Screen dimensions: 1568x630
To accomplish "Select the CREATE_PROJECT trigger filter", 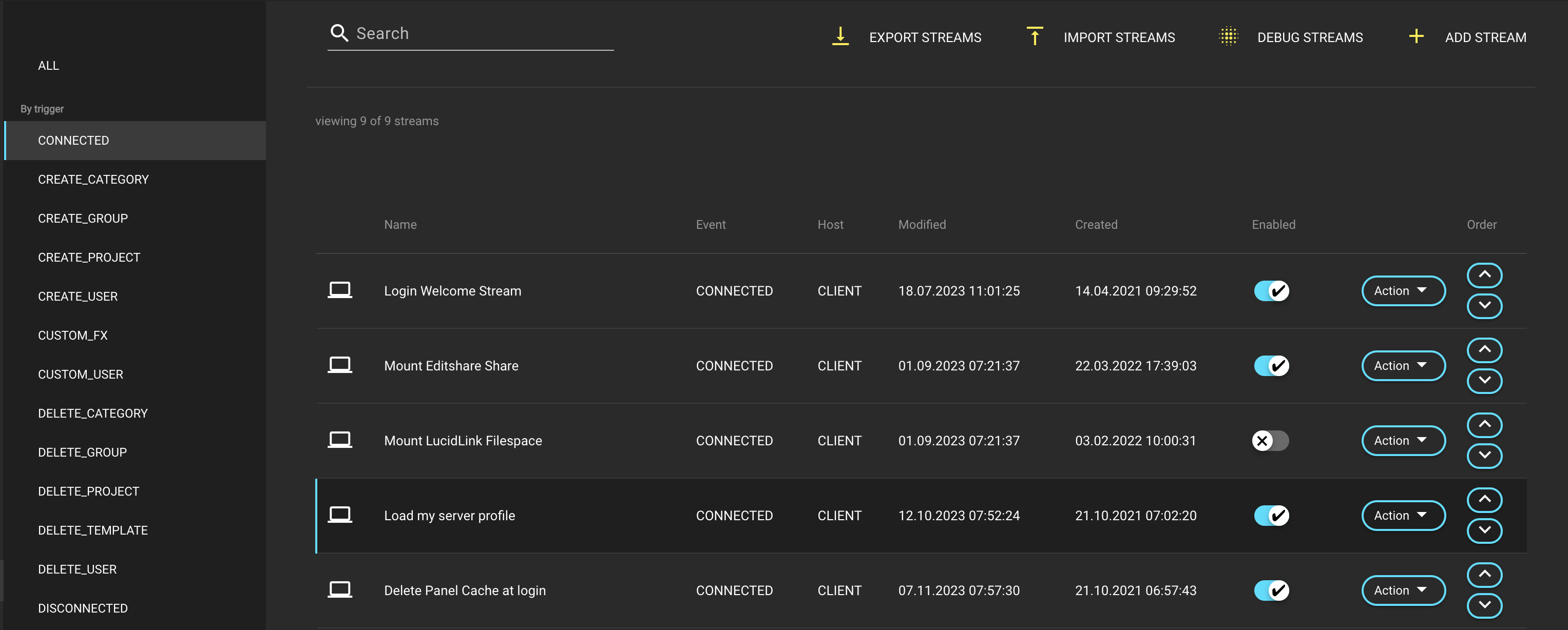I will [x=89, y=257].
